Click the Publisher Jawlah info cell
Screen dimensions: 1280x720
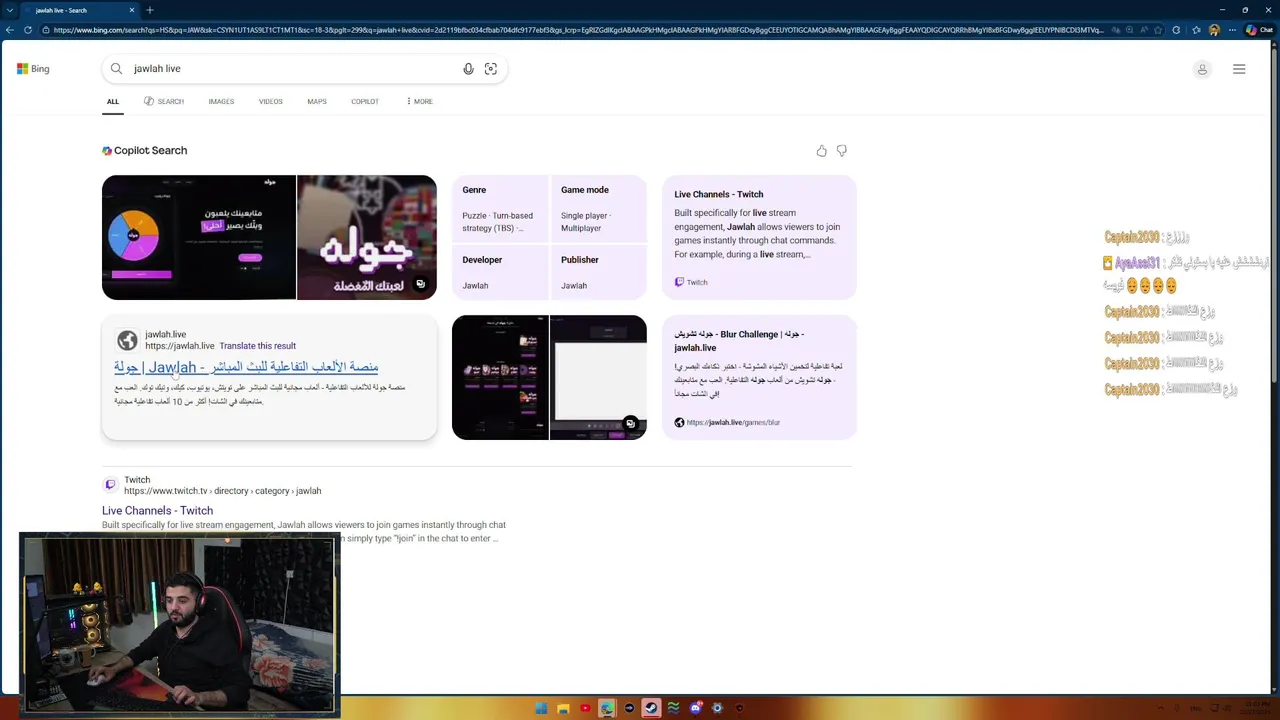click(598, 272)
